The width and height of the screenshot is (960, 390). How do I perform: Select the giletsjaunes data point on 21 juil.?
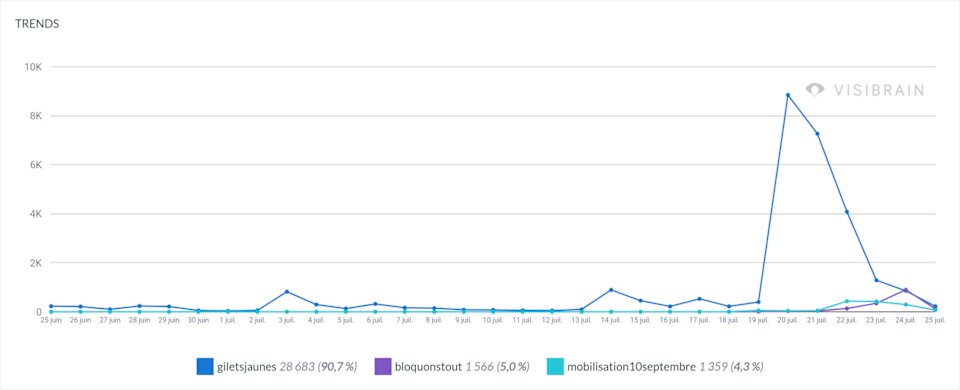(817, 133)
